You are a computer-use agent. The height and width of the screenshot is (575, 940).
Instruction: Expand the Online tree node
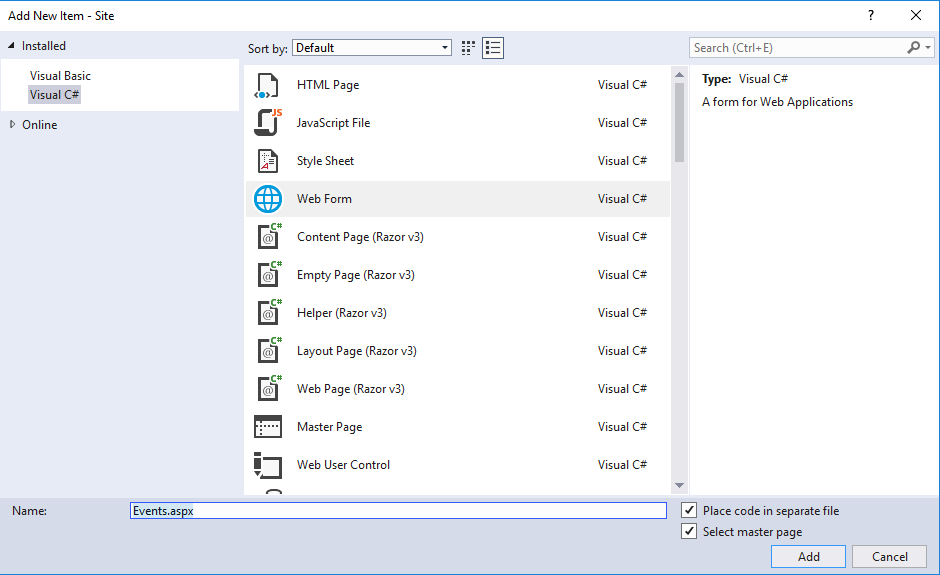pos(13,125)
